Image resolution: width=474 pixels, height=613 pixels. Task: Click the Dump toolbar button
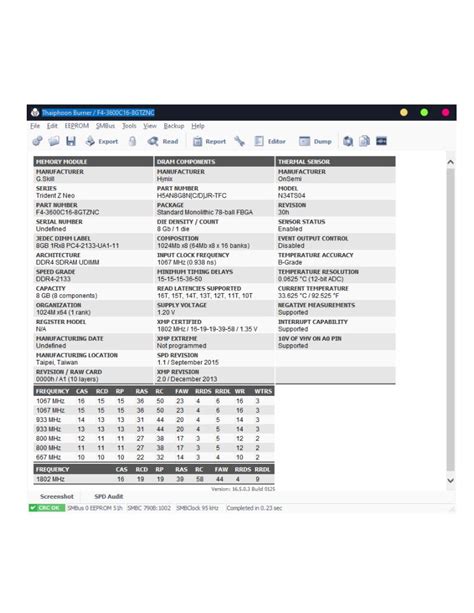click(x=315, y=141)
